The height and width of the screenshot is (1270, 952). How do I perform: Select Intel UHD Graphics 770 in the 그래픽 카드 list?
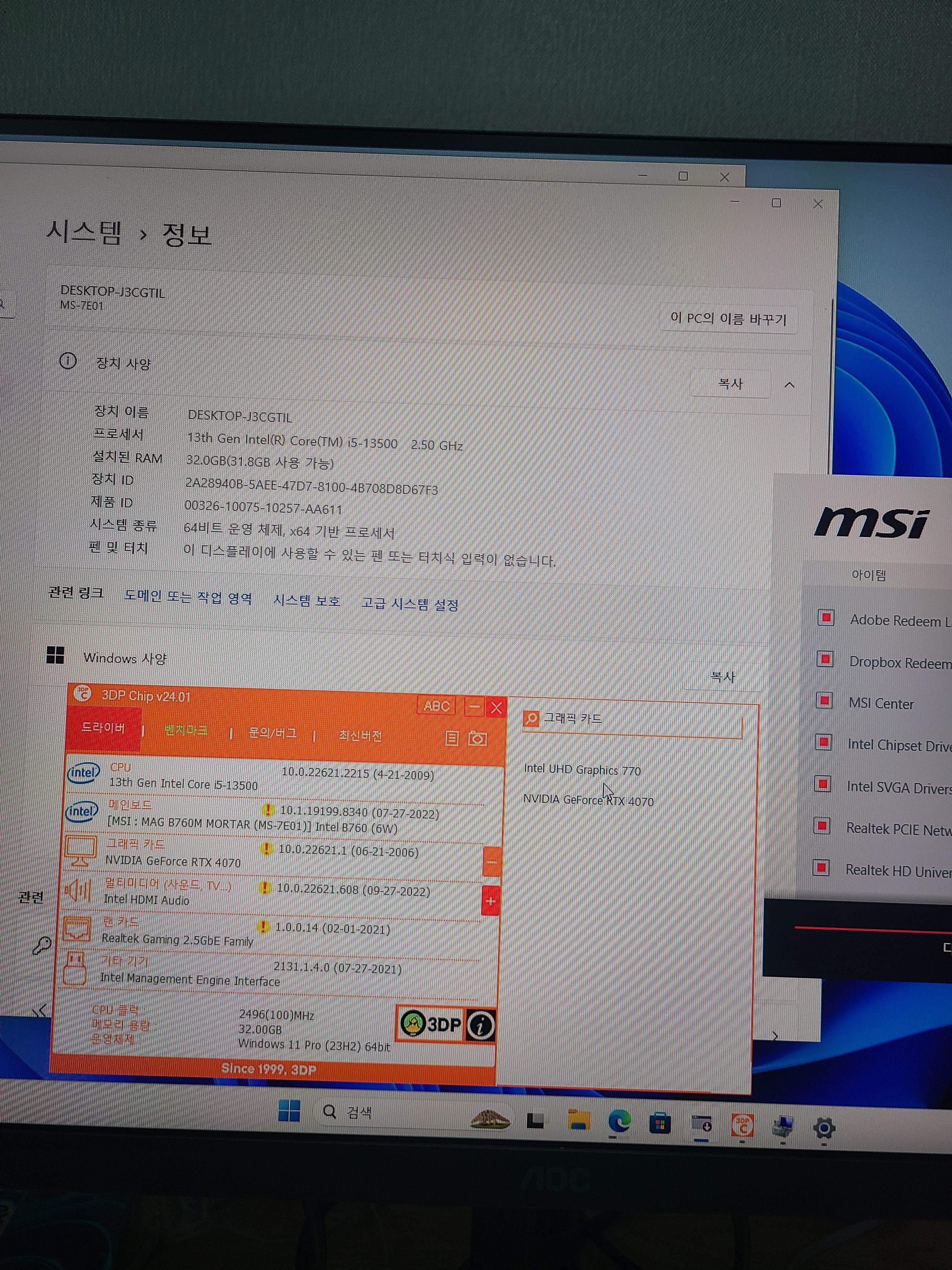pyautogui.click(x=582, y=770)
